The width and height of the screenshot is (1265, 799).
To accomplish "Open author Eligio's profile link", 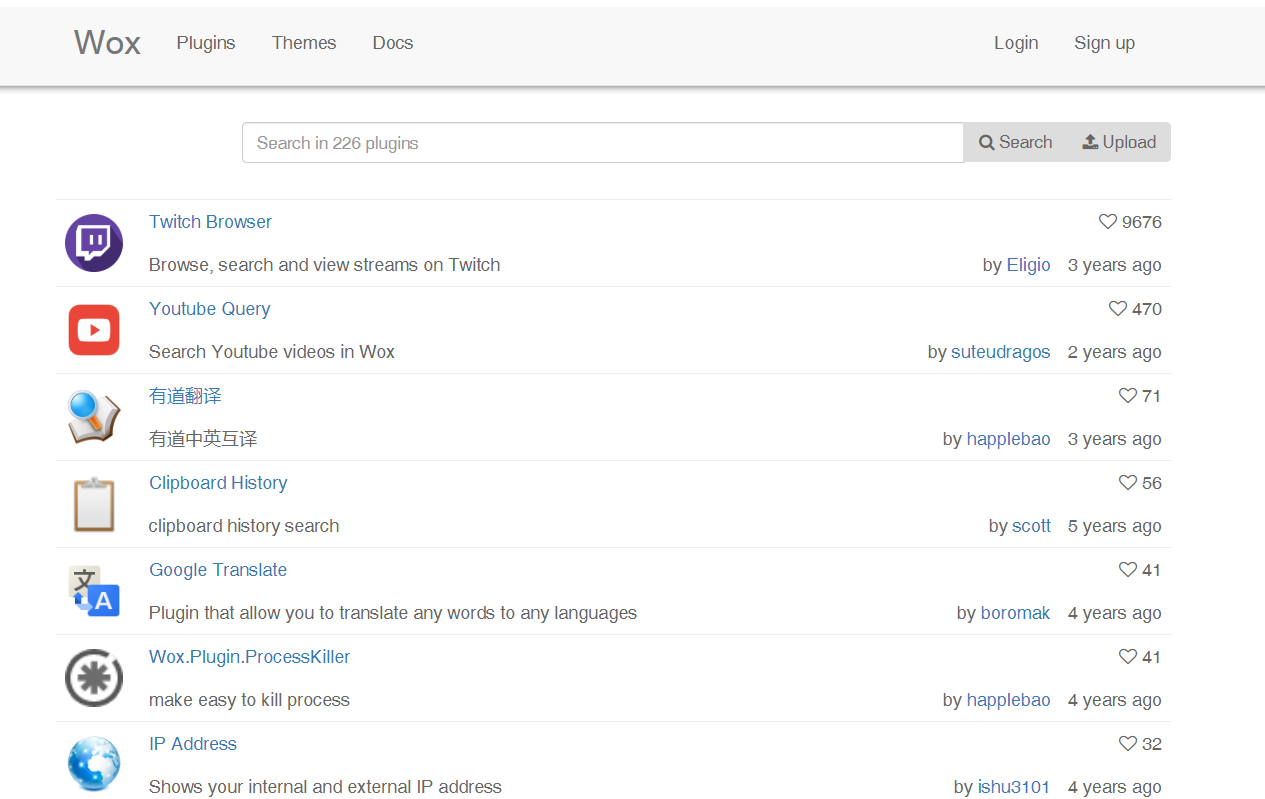I will 1028,265.
